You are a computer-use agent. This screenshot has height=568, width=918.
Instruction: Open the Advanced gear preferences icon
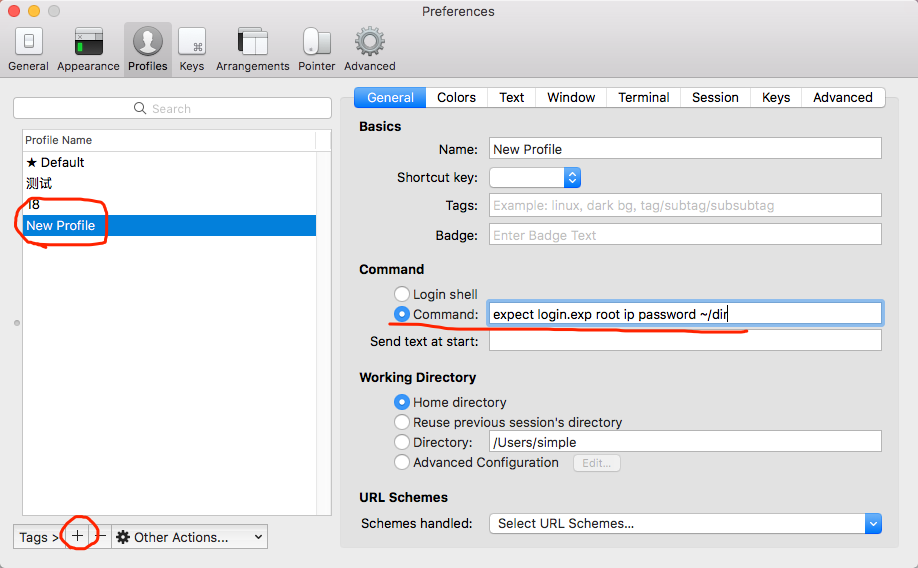click(x=369, y=42)
